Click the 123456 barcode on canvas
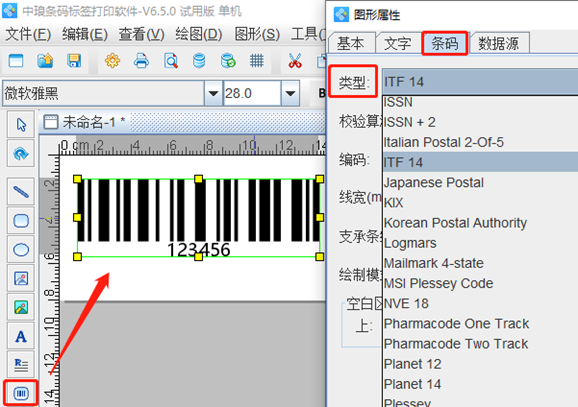This screenshot has height=407, width=578. (x=198, y=218)
